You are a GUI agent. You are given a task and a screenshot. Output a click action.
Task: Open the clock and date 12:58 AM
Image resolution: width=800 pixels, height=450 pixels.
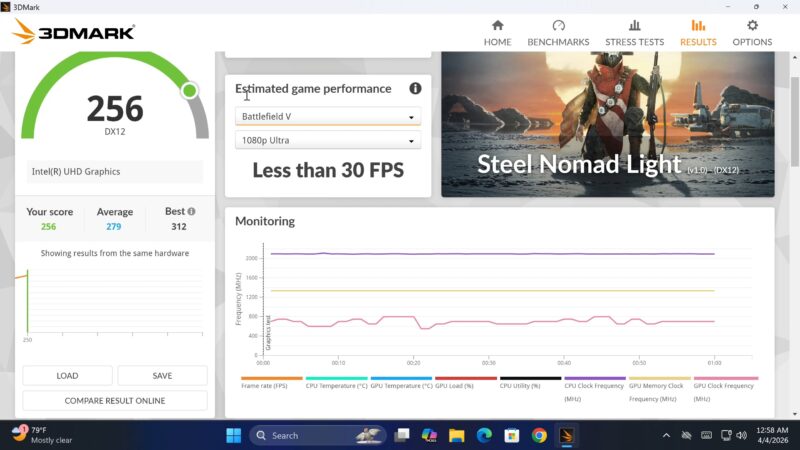point(772,435)
